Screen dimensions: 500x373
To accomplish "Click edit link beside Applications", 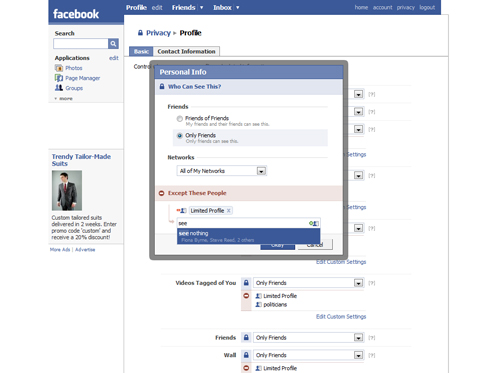I will coord(114,58).
